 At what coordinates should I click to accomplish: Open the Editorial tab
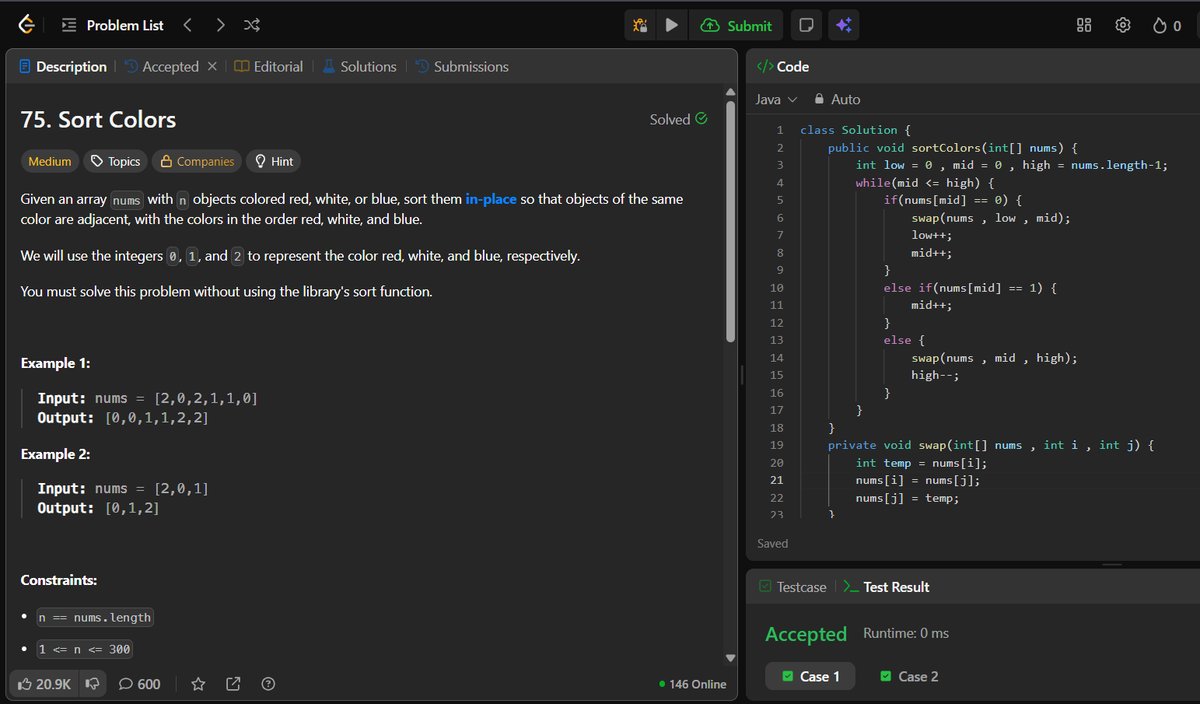(x=268, y=66)
